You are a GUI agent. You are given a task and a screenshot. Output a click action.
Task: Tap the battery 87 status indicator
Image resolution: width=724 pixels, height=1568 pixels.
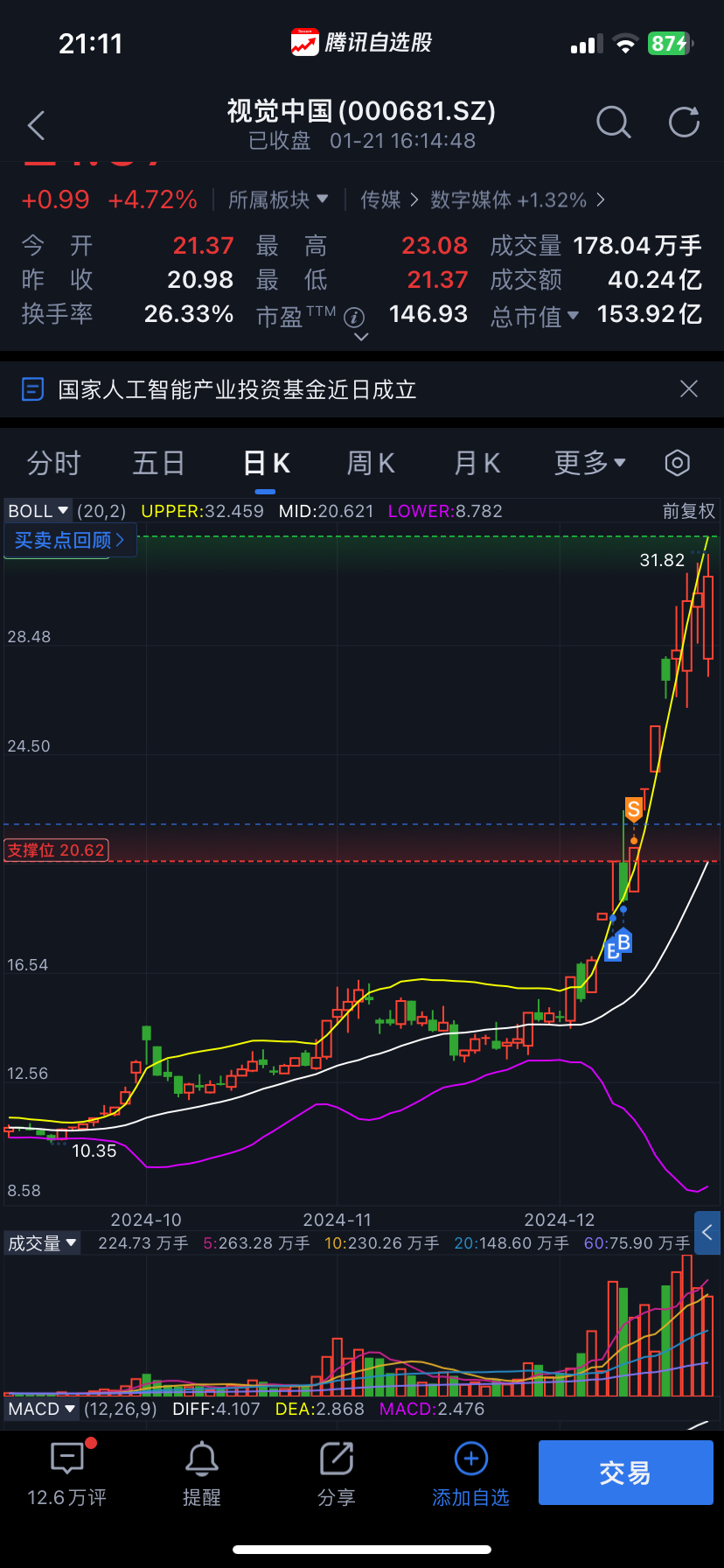(671, 43)
